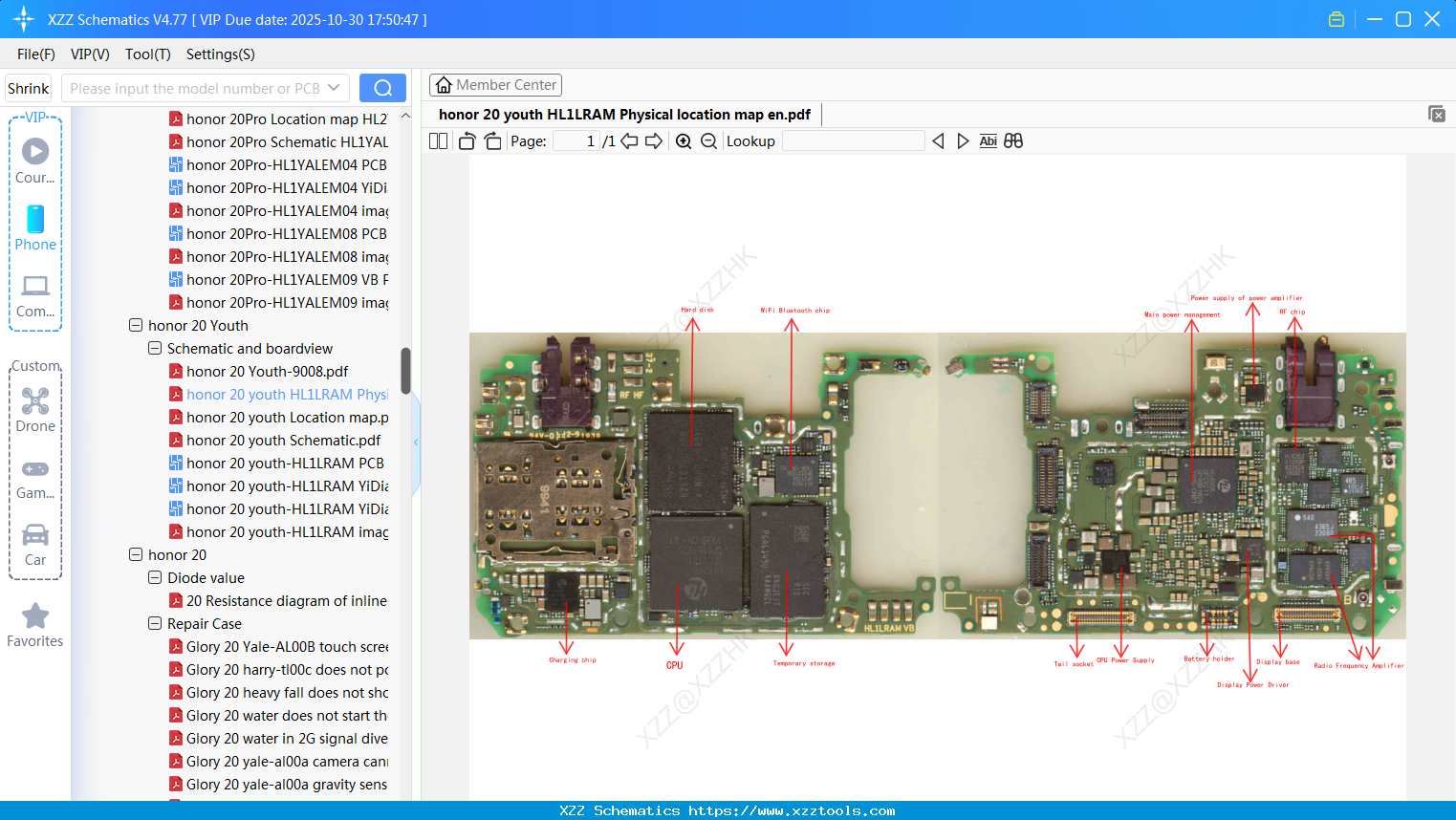Click the blue search magnifier button
Image resolution: width=1456 pixels, height=820 pixels.
click(x=382, y=88)
